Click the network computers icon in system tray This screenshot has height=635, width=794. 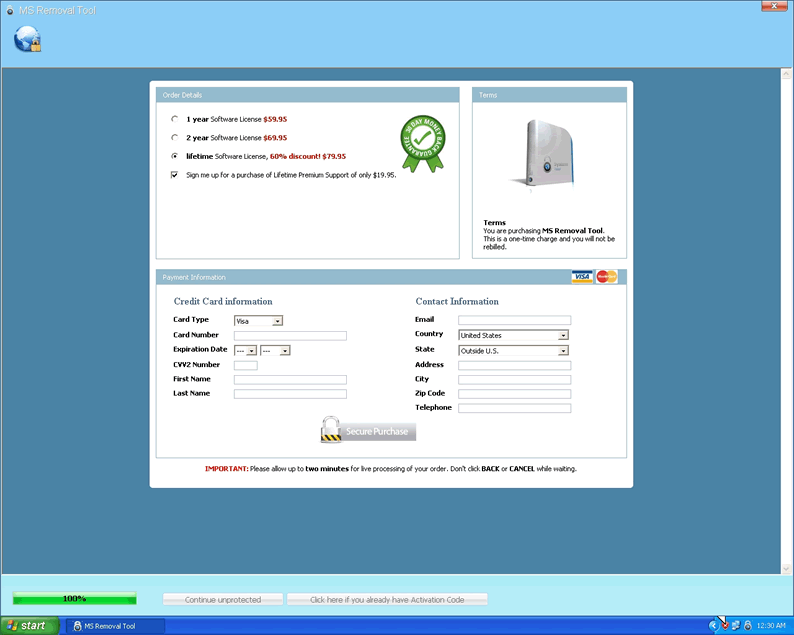tap(736, 625)
